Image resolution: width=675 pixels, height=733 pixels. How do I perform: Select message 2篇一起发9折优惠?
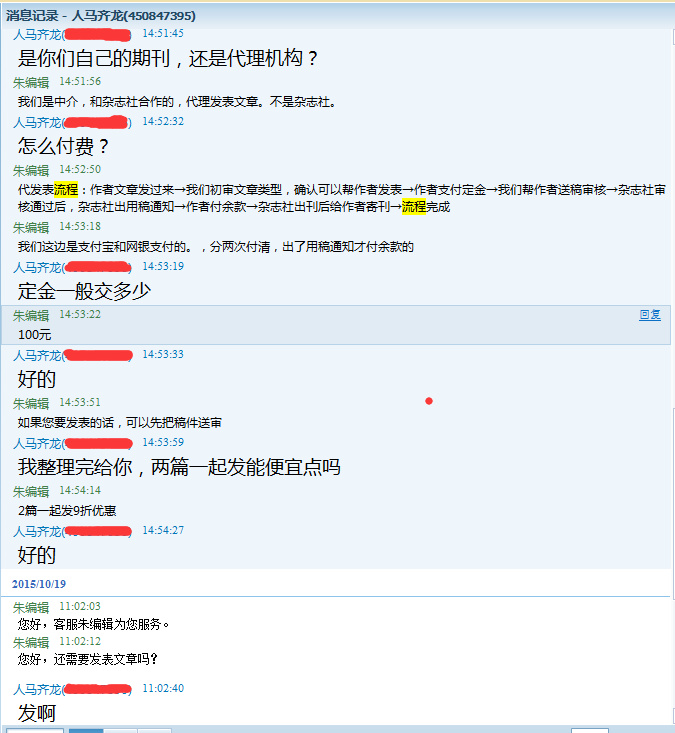67,510
